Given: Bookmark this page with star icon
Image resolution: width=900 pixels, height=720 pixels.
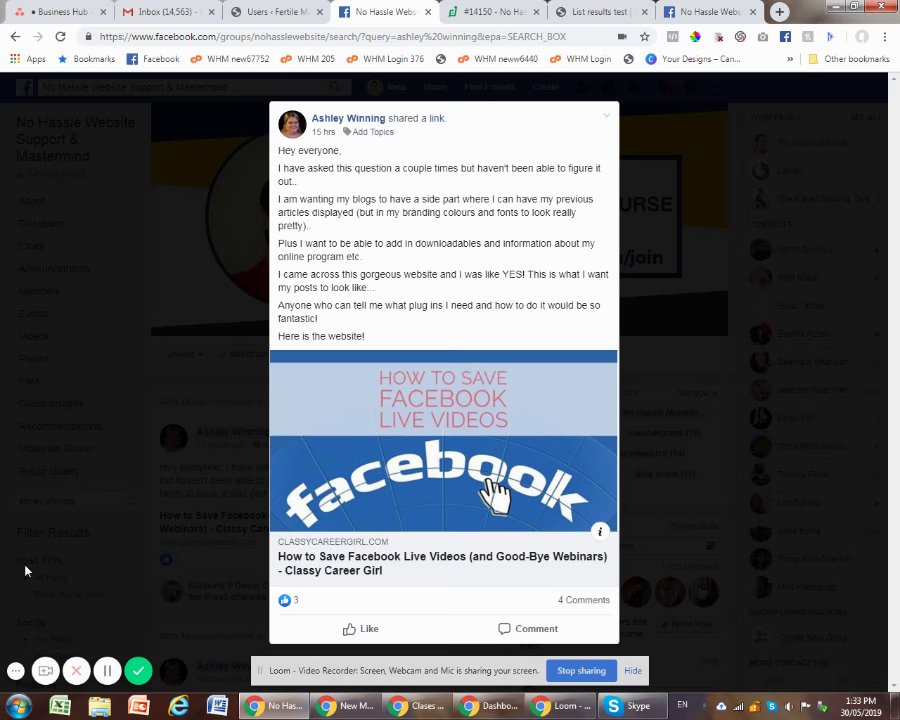Looking at the screenshot, I should pyautogui.click(x=645, y=37).
